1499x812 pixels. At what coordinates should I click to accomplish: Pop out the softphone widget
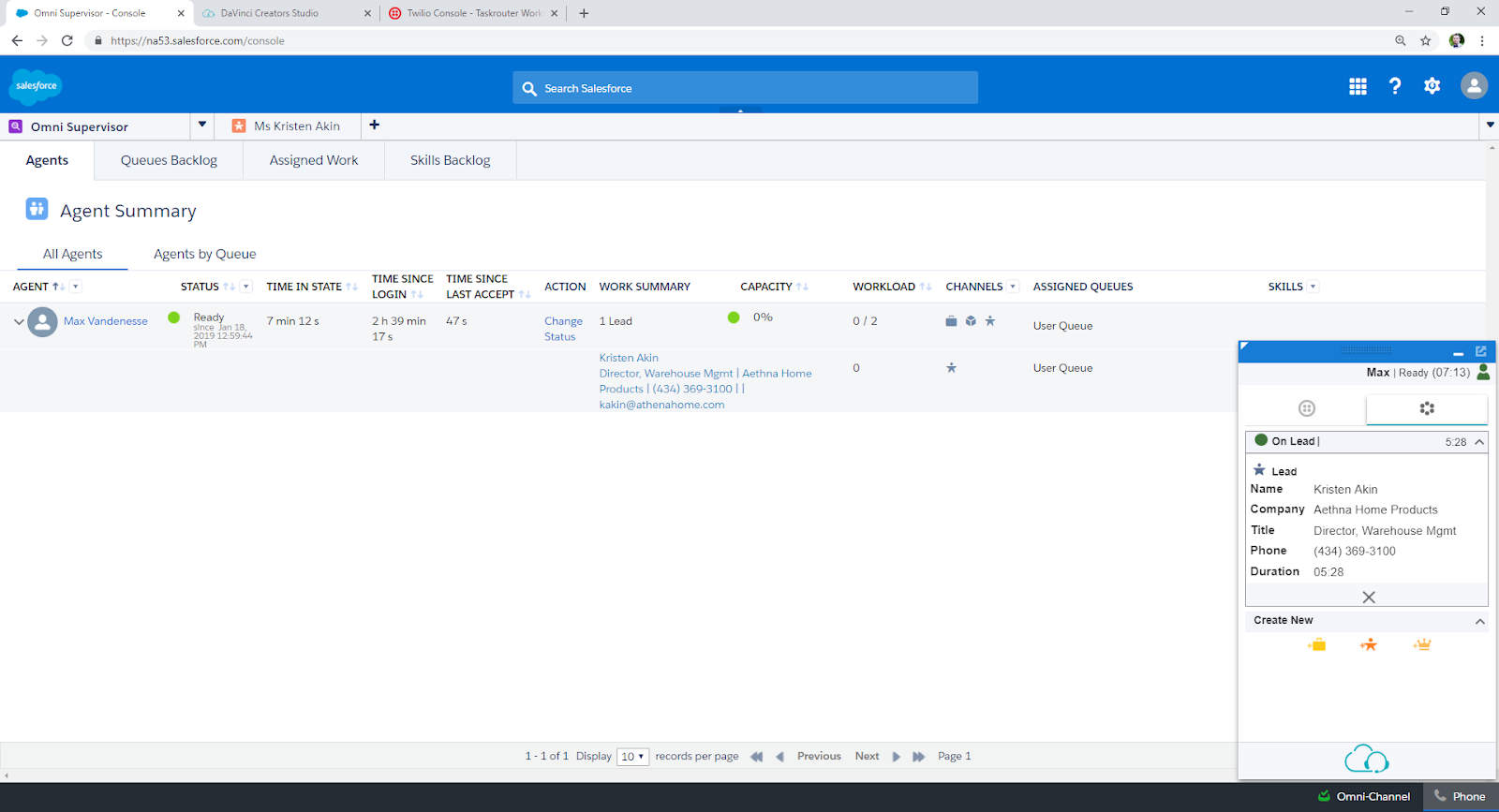pos(1481,351)
